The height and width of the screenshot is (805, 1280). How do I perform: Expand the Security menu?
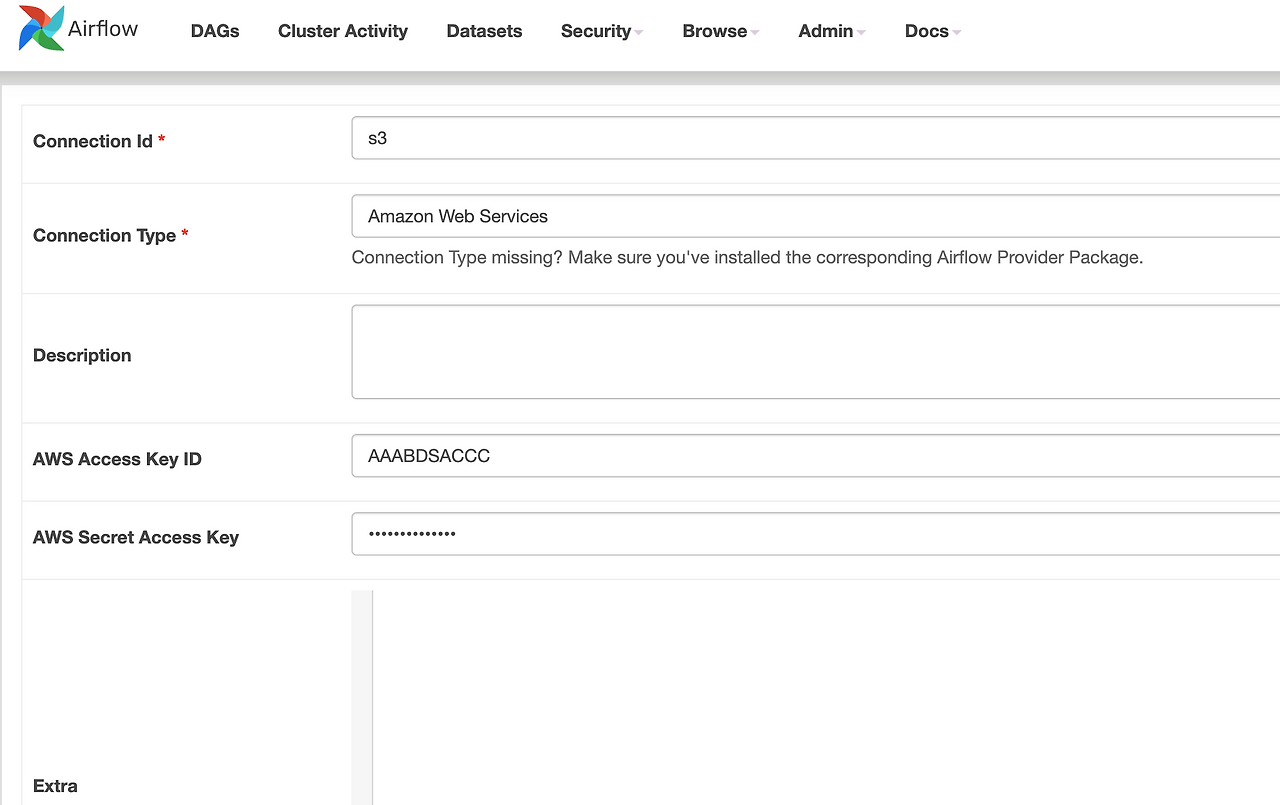pyautogui.click(x=601, y=31)
